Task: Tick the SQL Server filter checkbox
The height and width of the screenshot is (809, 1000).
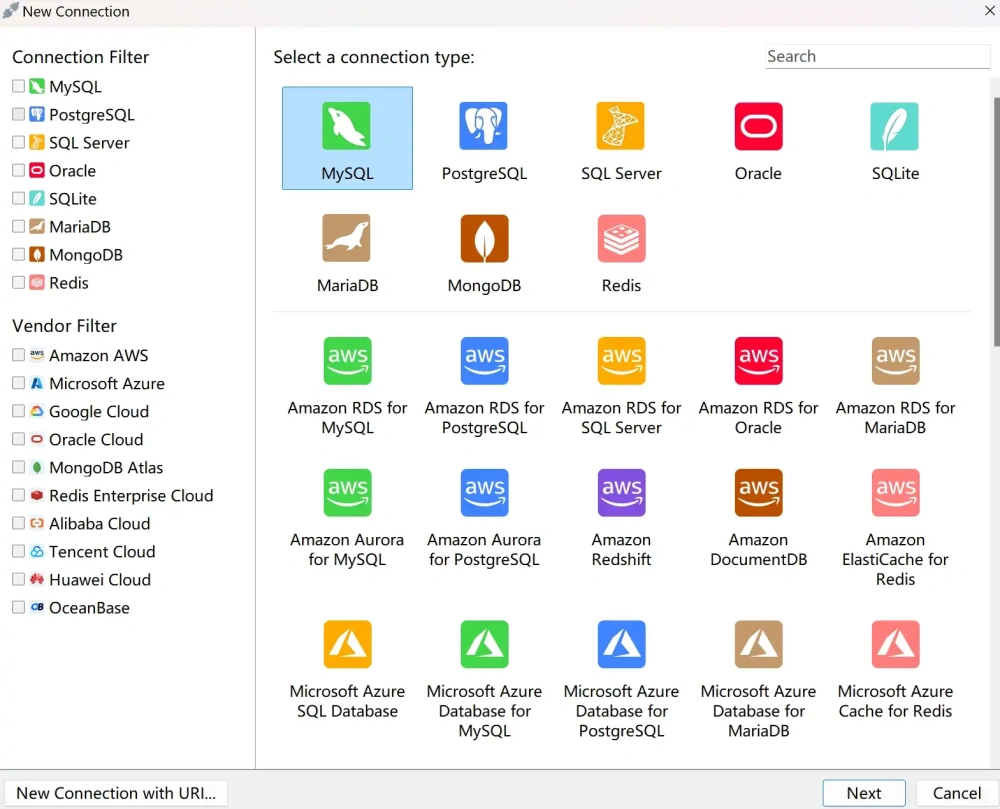Action: pyautogui.click(x=18, y=142)
